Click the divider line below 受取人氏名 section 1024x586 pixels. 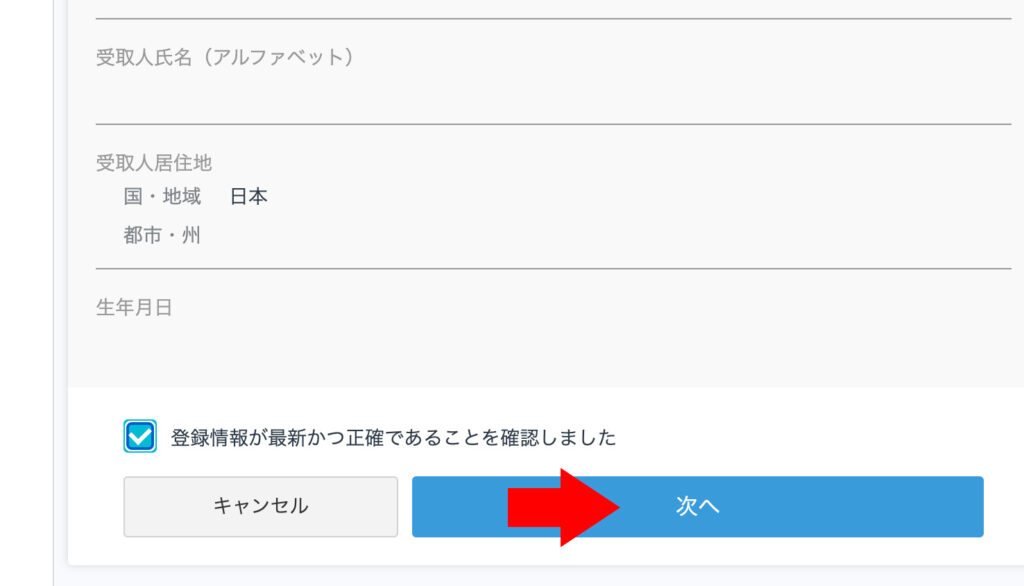point(553,123)
